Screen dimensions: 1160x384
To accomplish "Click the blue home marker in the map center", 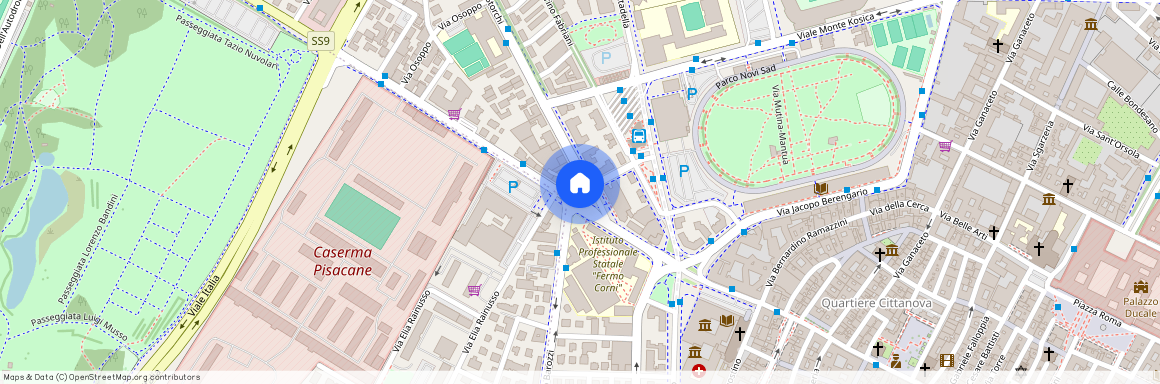I will tap(580, 183).
